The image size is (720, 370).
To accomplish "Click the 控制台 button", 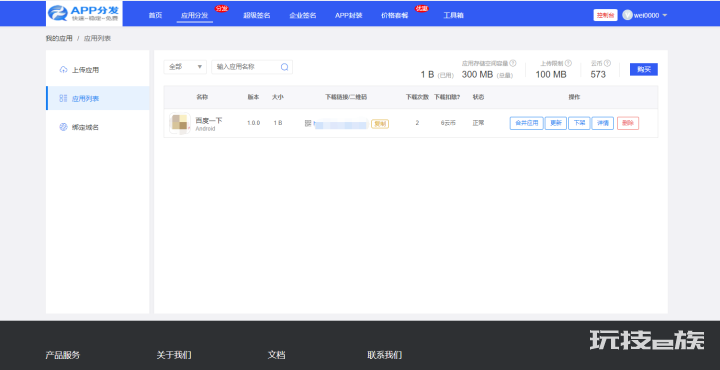I will (605, 15).
